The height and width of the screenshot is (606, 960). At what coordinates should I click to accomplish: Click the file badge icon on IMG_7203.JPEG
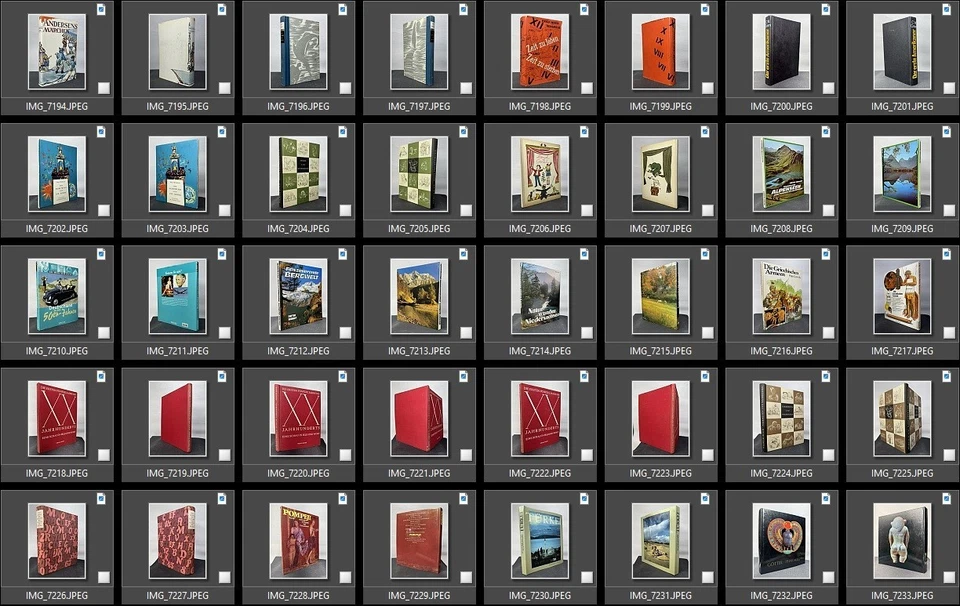pos(222,132)
